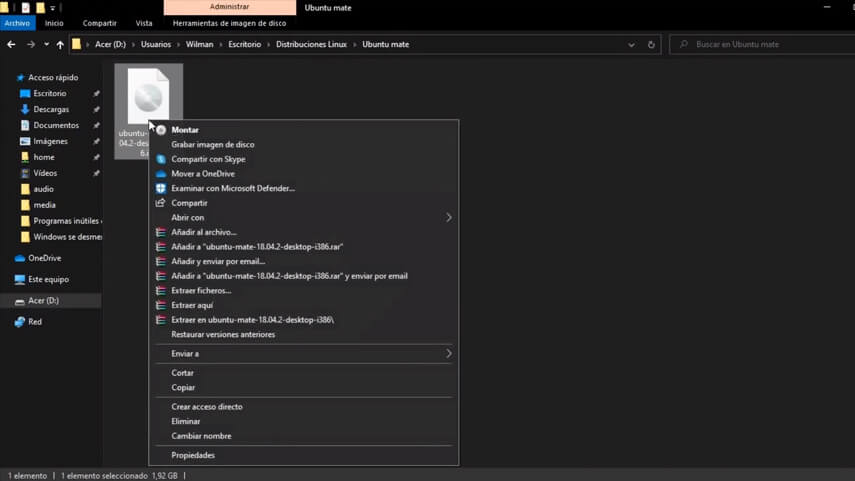Click the Descargas download arrow icon

(25, 110)
